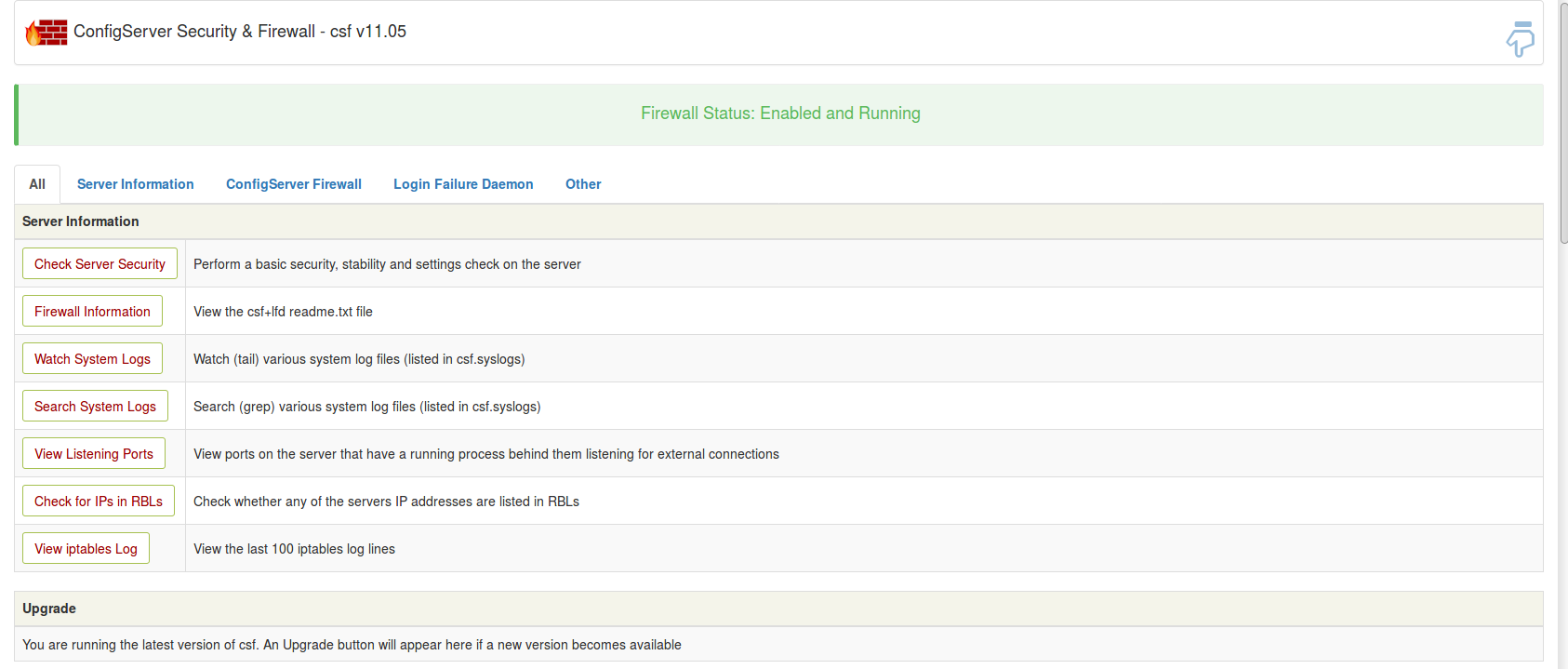Click 'Search (grep) various system log files' text

coord(367,407)
